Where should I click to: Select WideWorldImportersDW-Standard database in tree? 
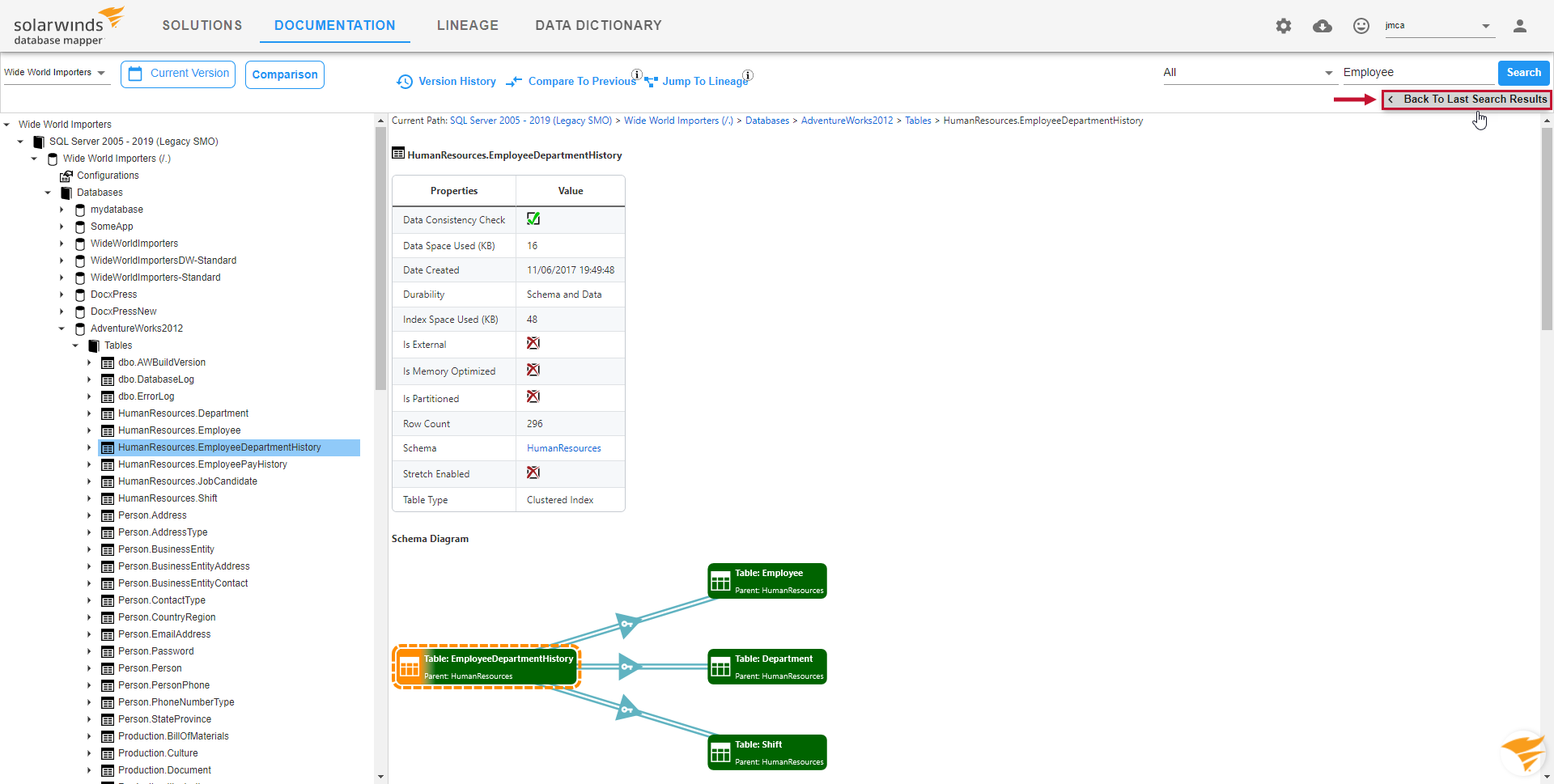(163, 261)
